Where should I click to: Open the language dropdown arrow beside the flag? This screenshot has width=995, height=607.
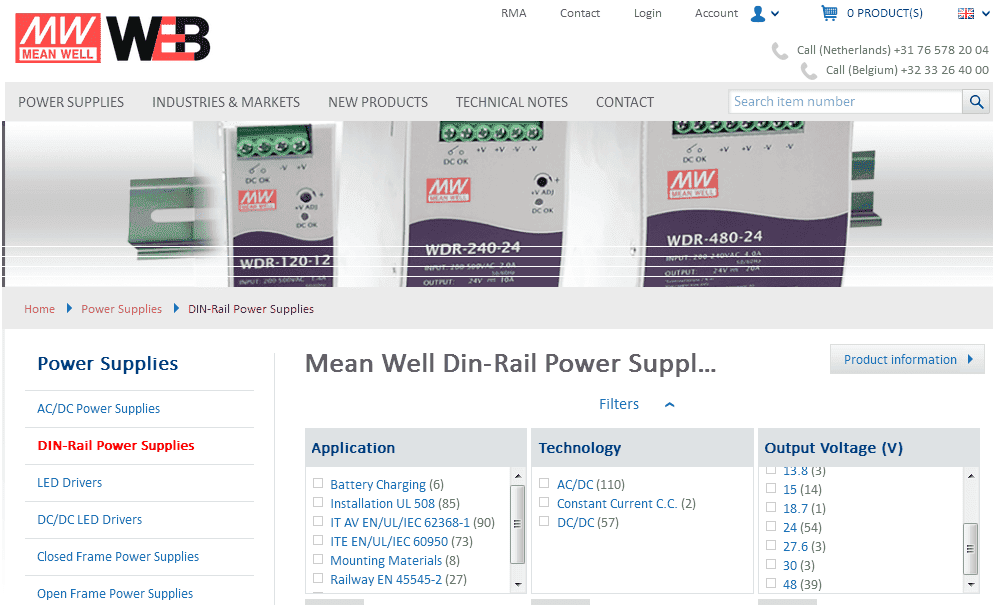click(x=985, y=13)
